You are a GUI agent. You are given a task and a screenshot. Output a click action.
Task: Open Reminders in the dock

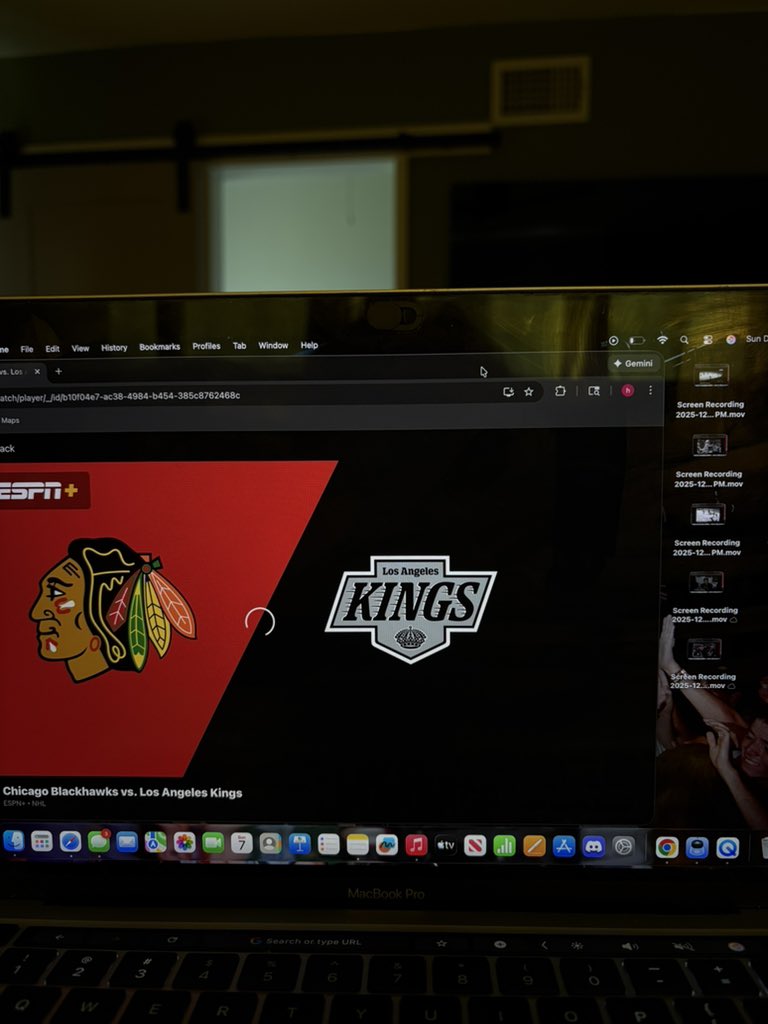tap(328, 844)
